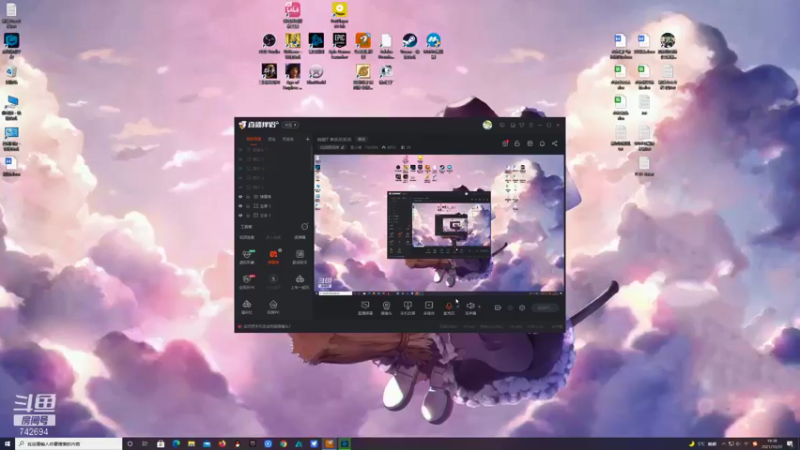The height and width of the screenshot is (450, 800).
Task: Add a new scene with the plus icon
Action: click(x=307, y=139)
